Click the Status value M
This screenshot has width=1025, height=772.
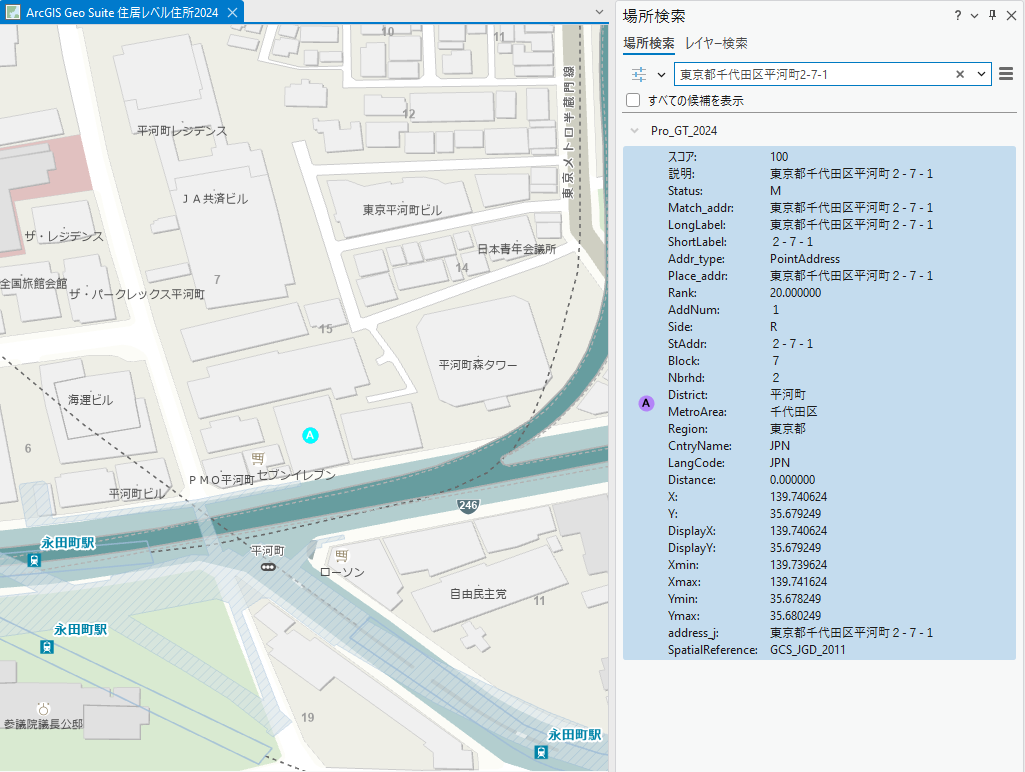click(775, 191)
